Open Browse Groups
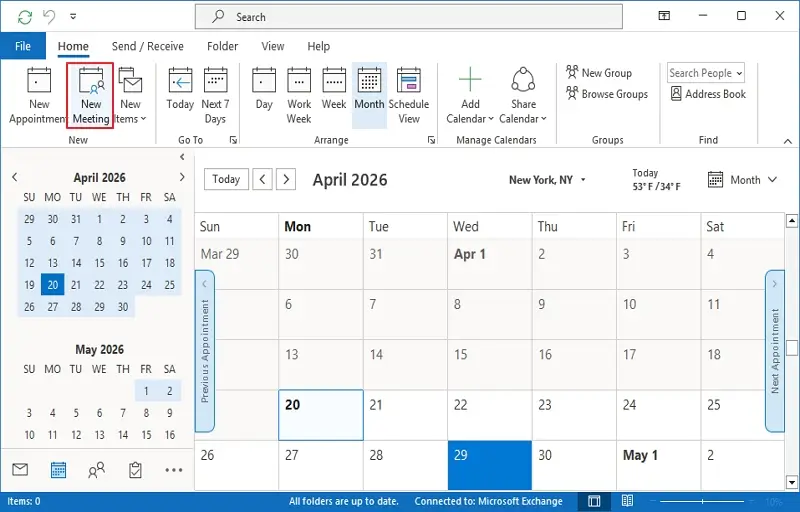Viewport: 800px width, 512px height. [x=607, y=94]
